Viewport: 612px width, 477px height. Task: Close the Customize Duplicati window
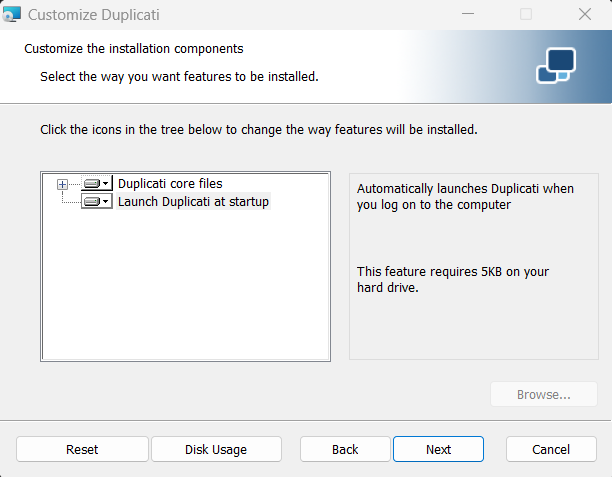[x=585, y=14]
